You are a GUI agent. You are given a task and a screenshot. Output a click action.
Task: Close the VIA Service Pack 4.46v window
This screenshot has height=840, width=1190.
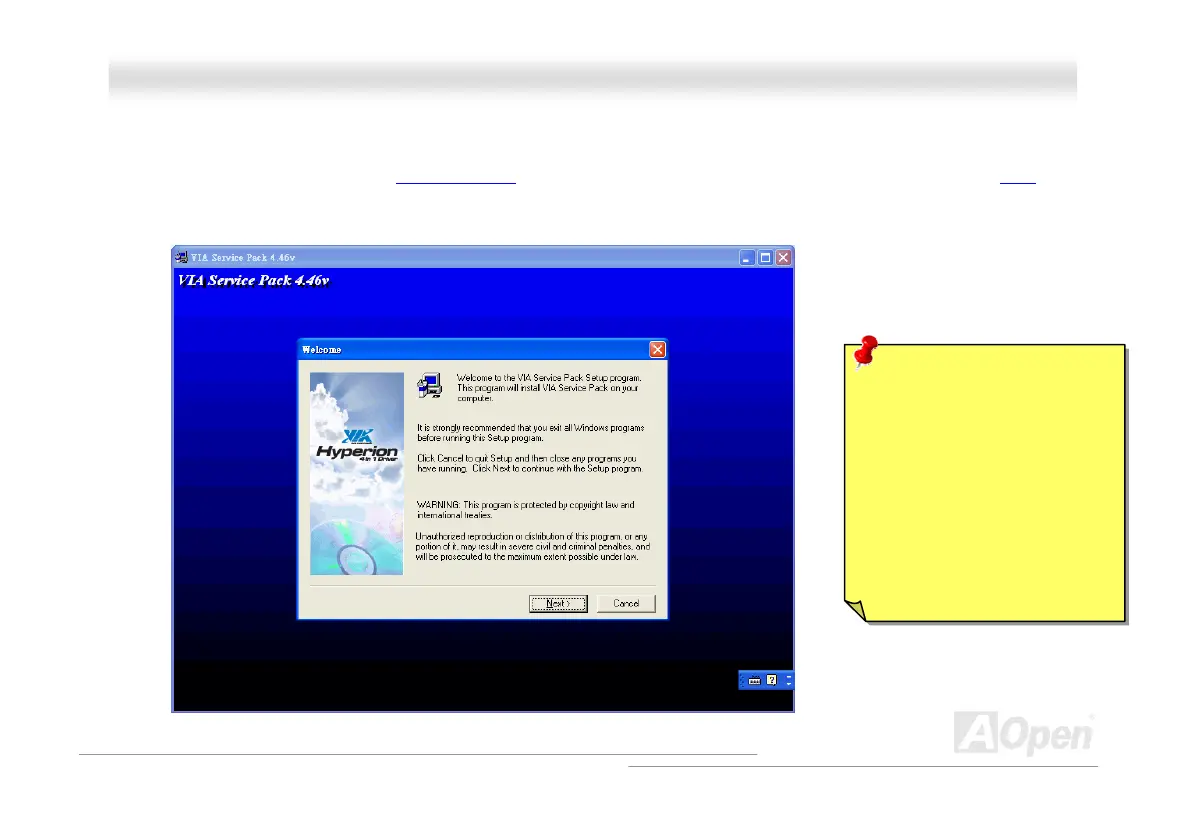tap(783, 258)
